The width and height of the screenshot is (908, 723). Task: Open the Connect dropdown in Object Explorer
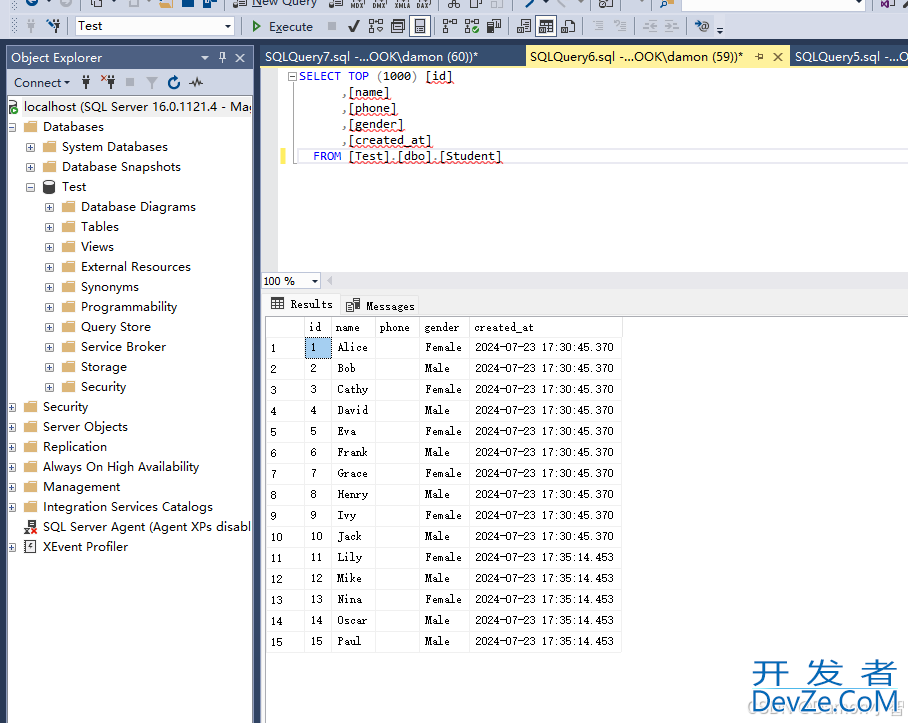point(42,83)
